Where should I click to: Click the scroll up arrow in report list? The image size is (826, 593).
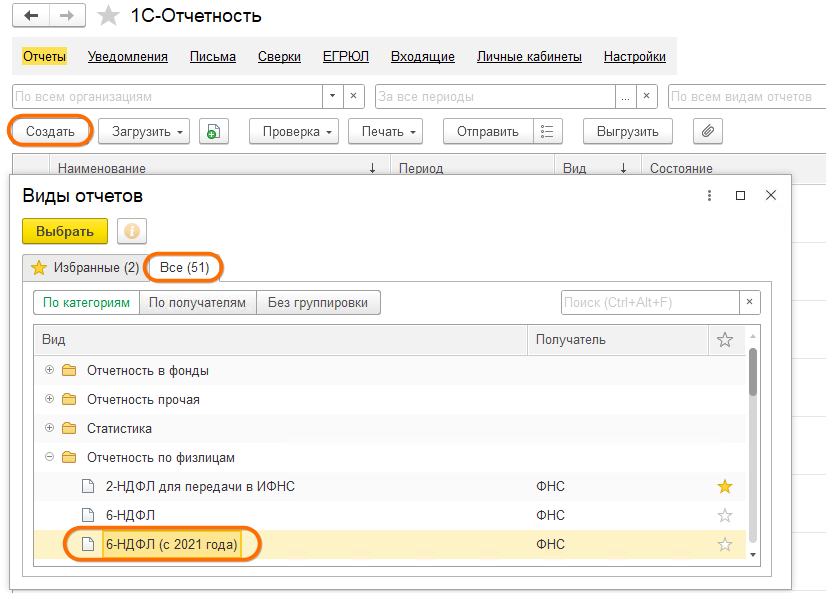[753, 335]
